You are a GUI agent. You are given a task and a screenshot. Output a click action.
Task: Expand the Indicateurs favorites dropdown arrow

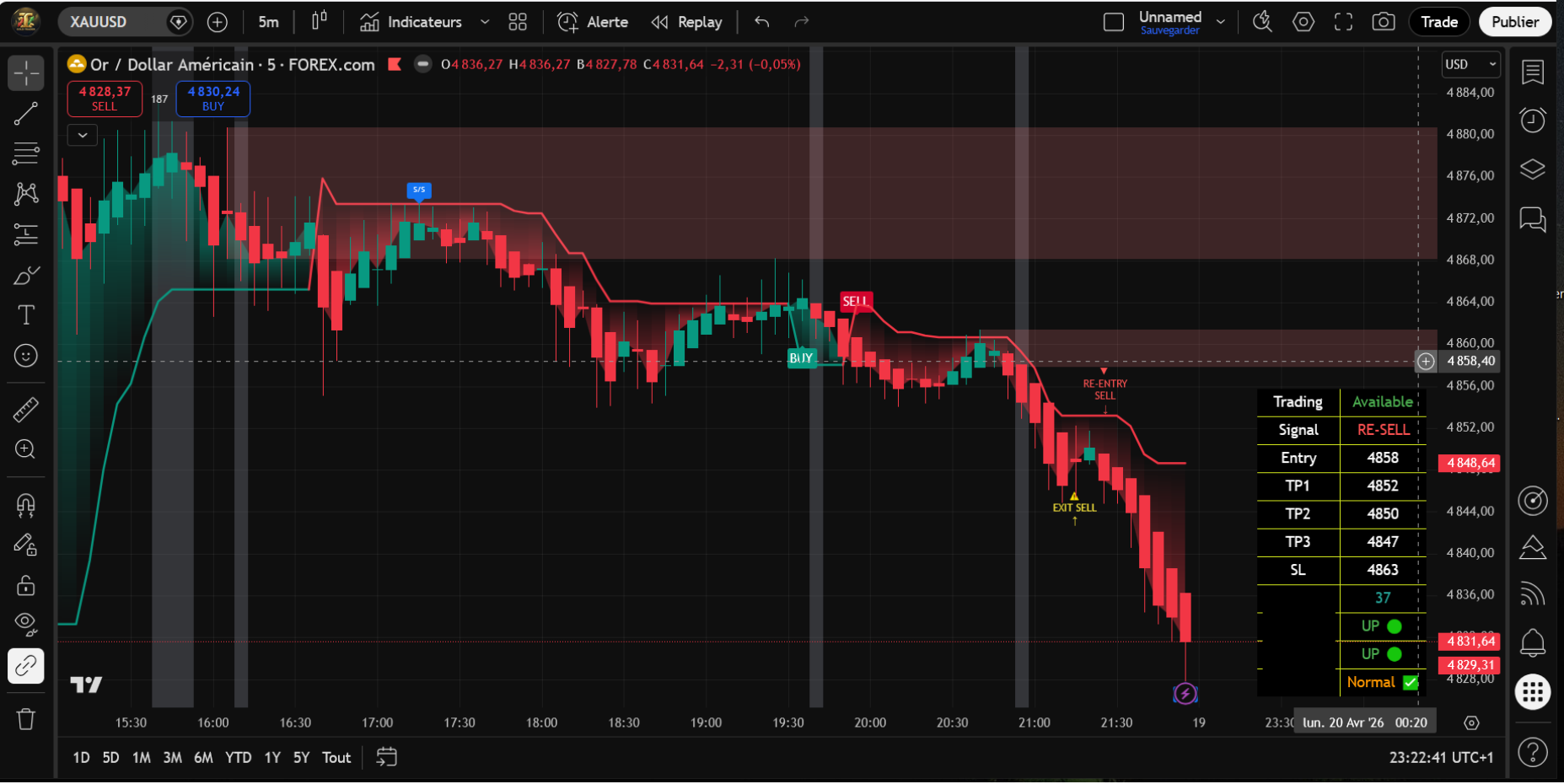point(485,22)
